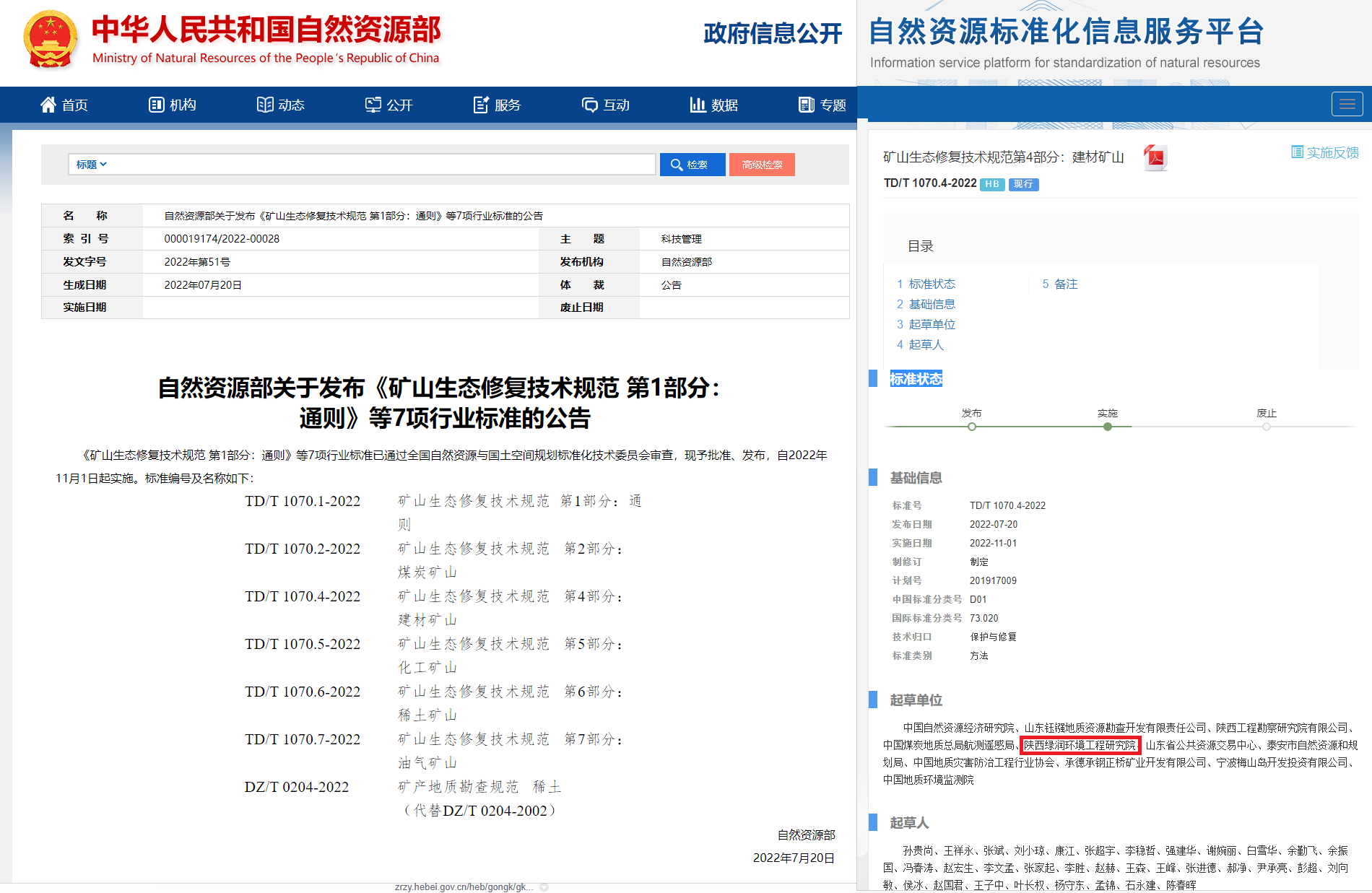
Task: Click the home icon in navigation bar
Action: point(48,105)
